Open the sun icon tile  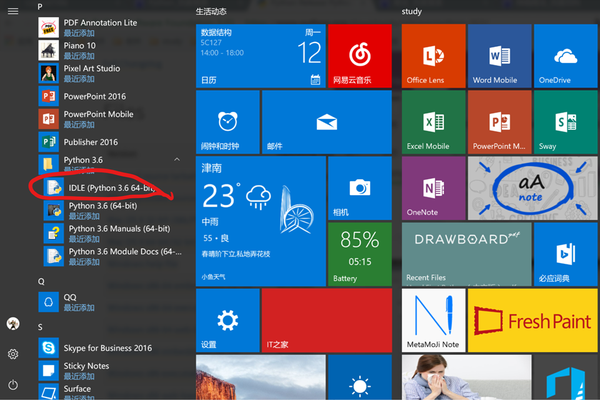[x=360, y=377]
